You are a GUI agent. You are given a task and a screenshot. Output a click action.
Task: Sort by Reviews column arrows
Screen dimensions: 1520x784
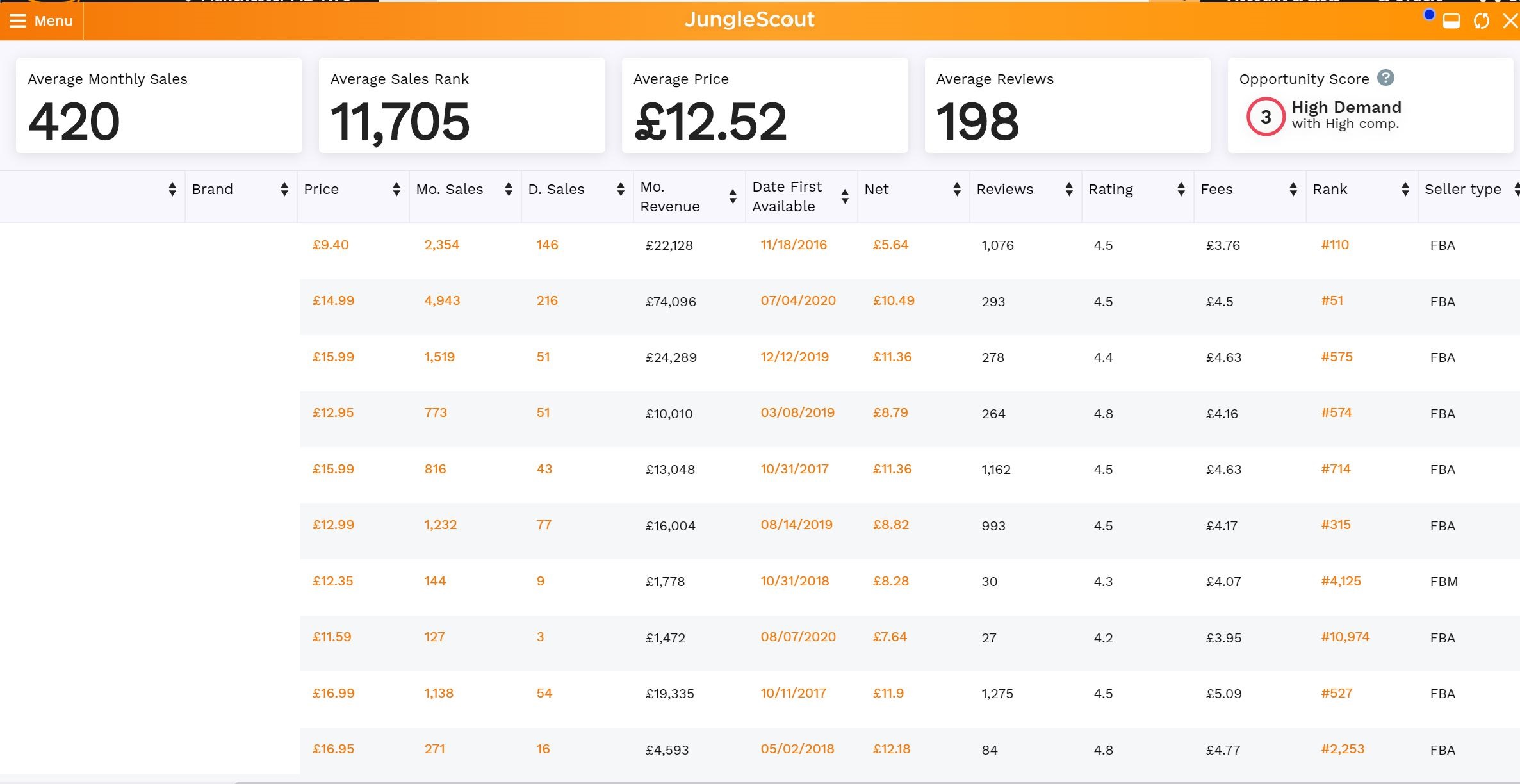[1069, 190]
